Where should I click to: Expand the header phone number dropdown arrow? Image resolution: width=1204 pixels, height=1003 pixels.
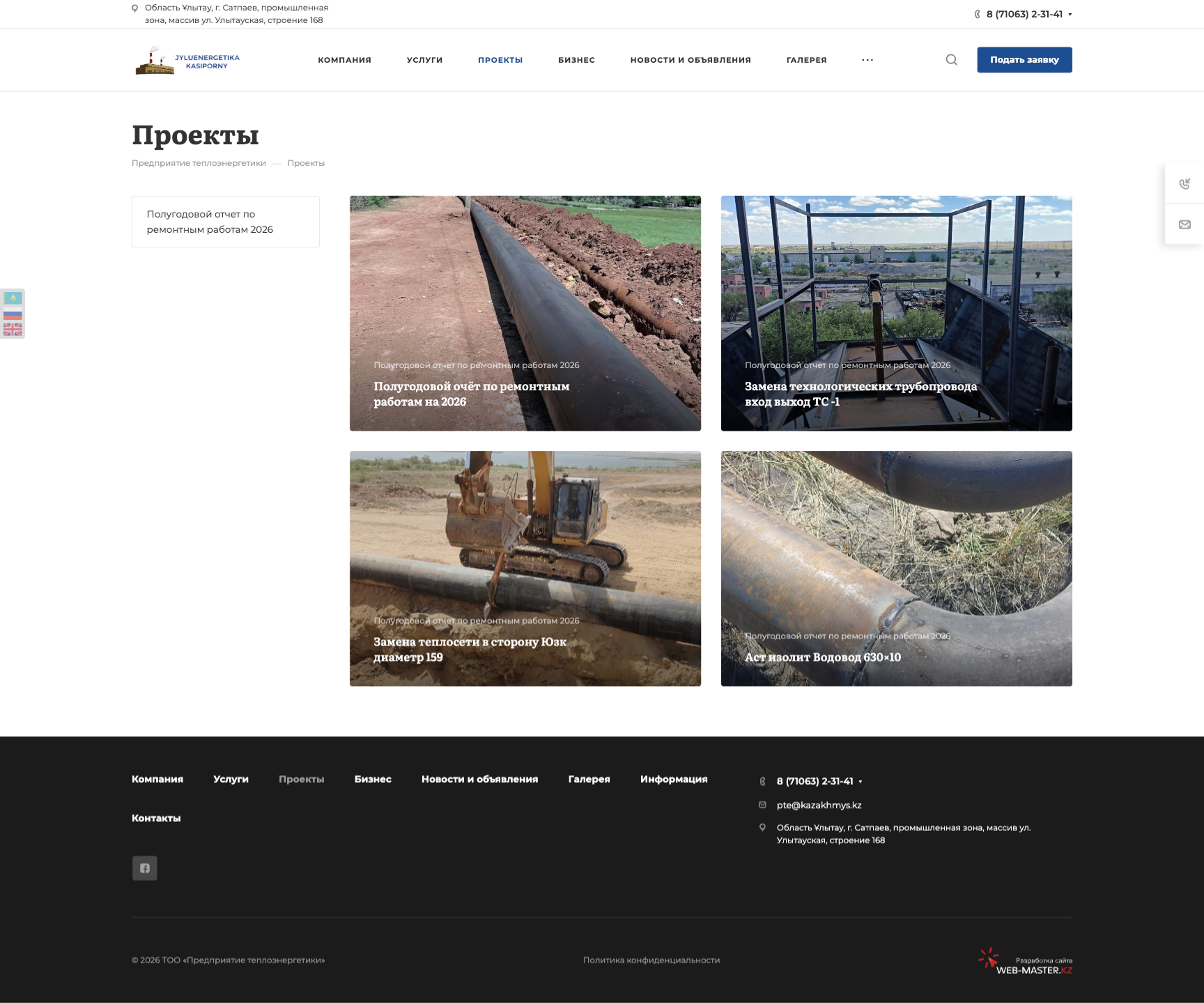tap(1070, 15)
